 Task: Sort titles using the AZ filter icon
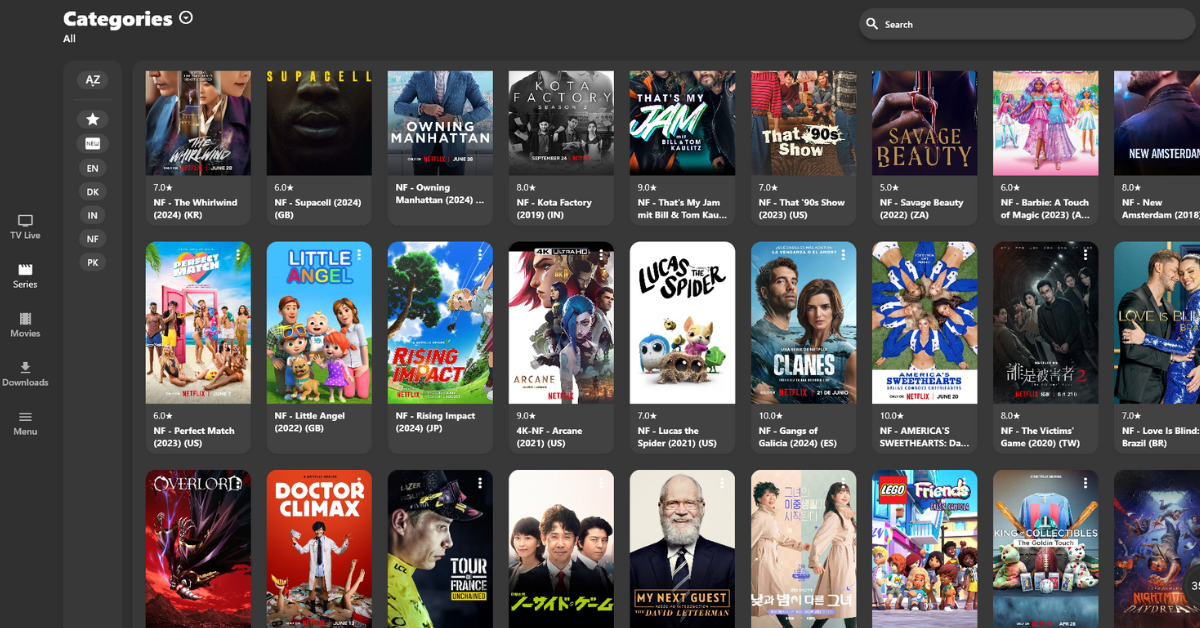(91, 80)
